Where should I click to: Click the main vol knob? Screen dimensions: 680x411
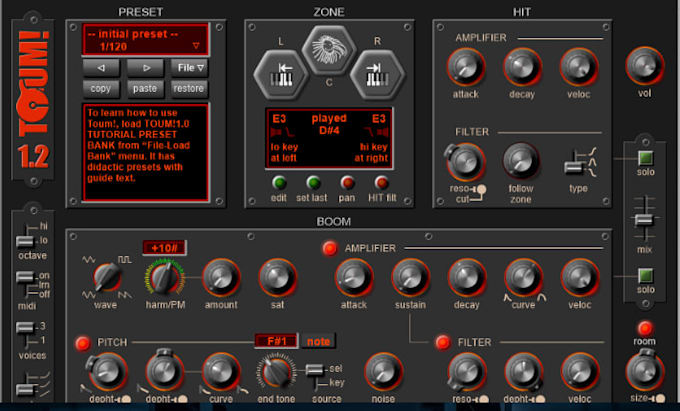644,66
